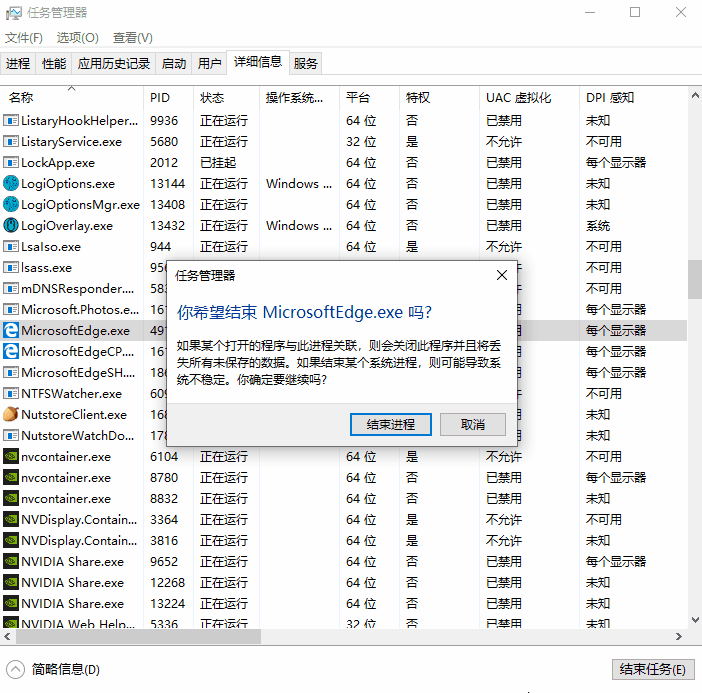Click the mDNSResponder process icon
Screen dimensions: 702x693
[x=11, y=288]
